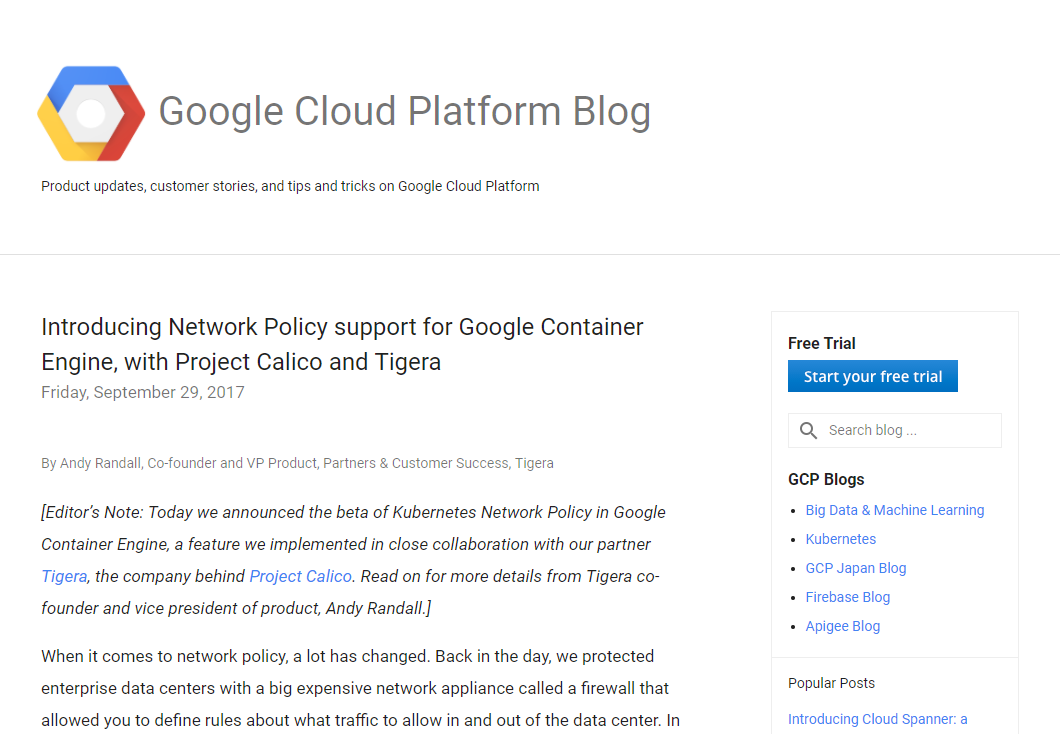
Task: Click the date Friday, September 29, 2017
Action: point(143,393)
